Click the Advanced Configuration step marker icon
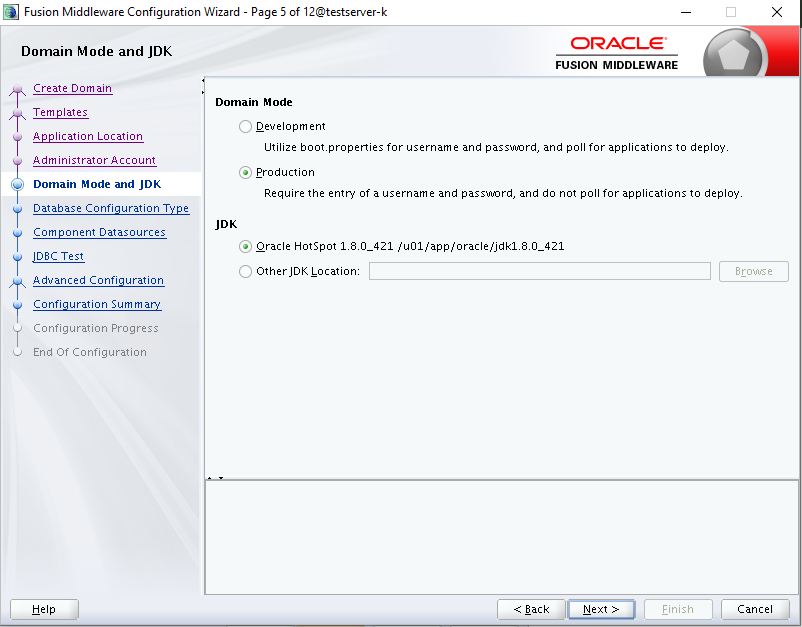Viewport: 802px width, 627px height. (17, 282)
